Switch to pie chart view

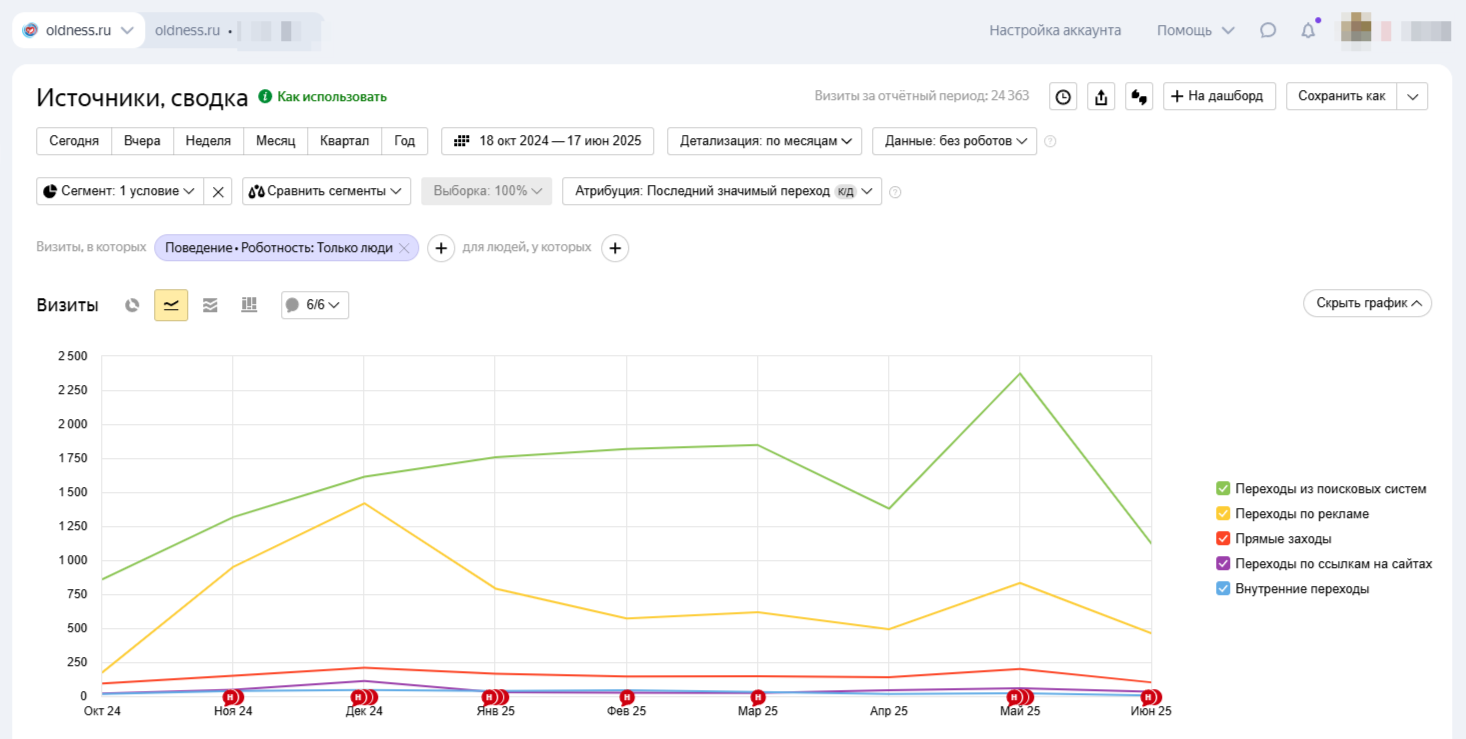132,305
